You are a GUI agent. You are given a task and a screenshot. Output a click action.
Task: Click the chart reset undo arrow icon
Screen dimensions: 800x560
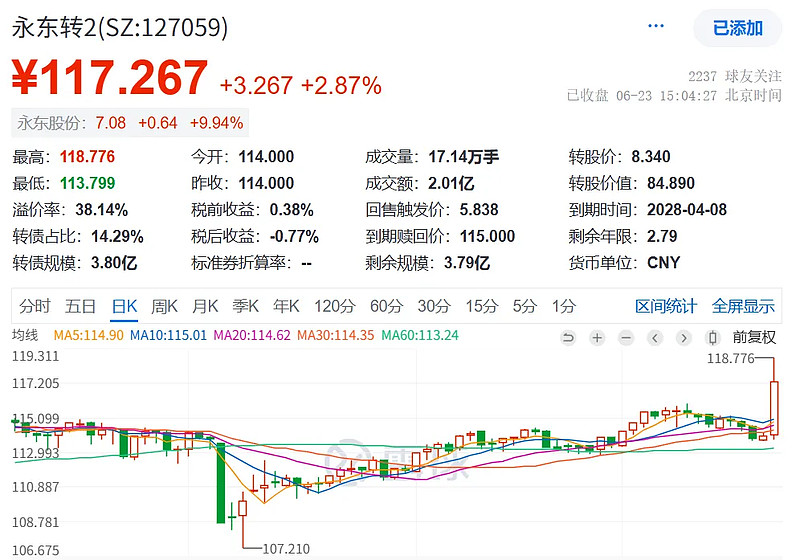click(568, 338)
